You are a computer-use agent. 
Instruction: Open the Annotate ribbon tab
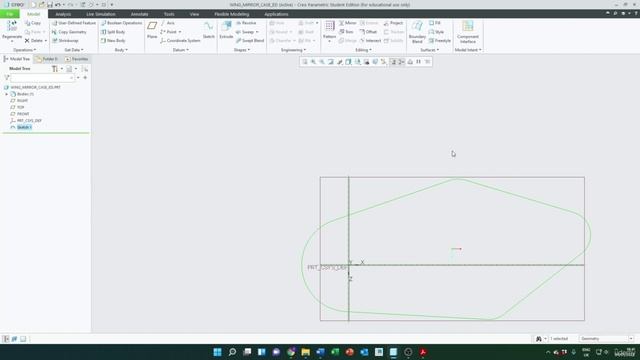coord(139,14)
